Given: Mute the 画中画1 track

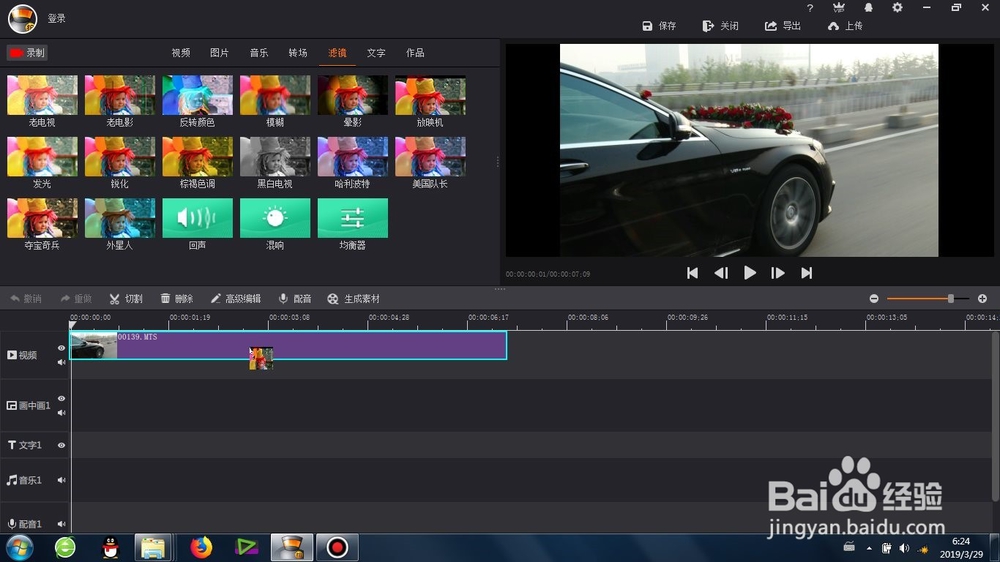Looking at the screenshot, I should point(61,413).
